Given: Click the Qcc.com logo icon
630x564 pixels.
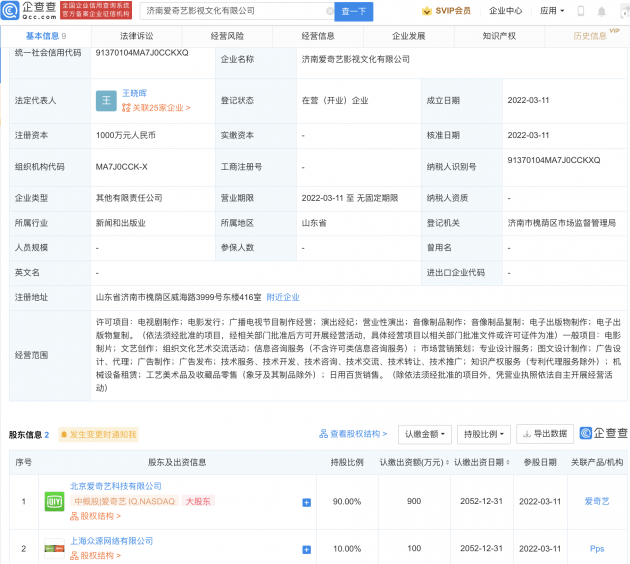Looking at the screenshot, I should coord(10,11).
